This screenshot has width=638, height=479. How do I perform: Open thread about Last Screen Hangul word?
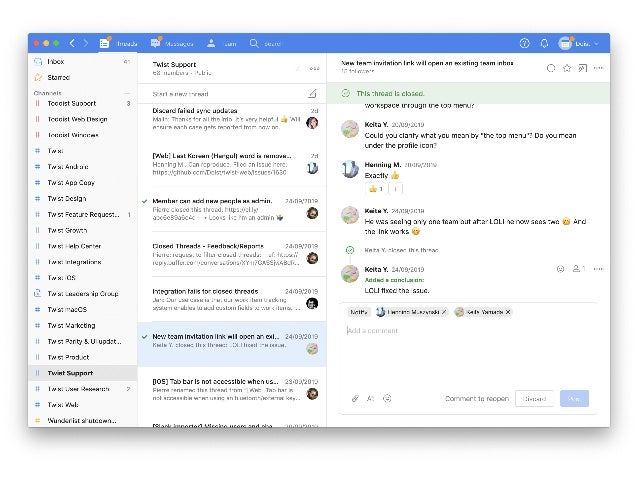pyautogui.click(x=232, y=164)
